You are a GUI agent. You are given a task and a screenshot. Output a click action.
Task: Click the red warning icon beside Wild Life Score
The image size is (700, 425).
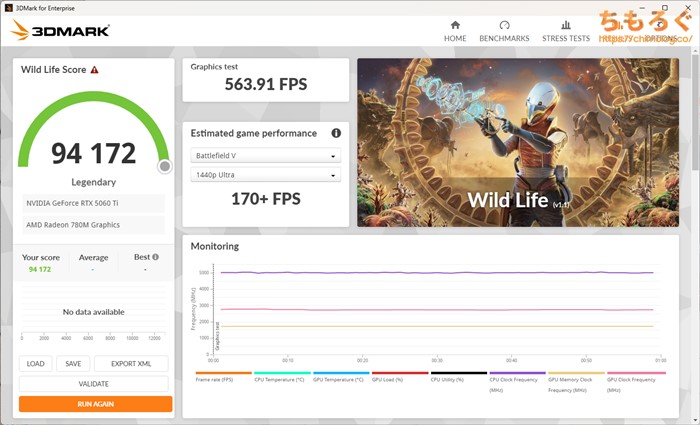(x=94, y=70)
